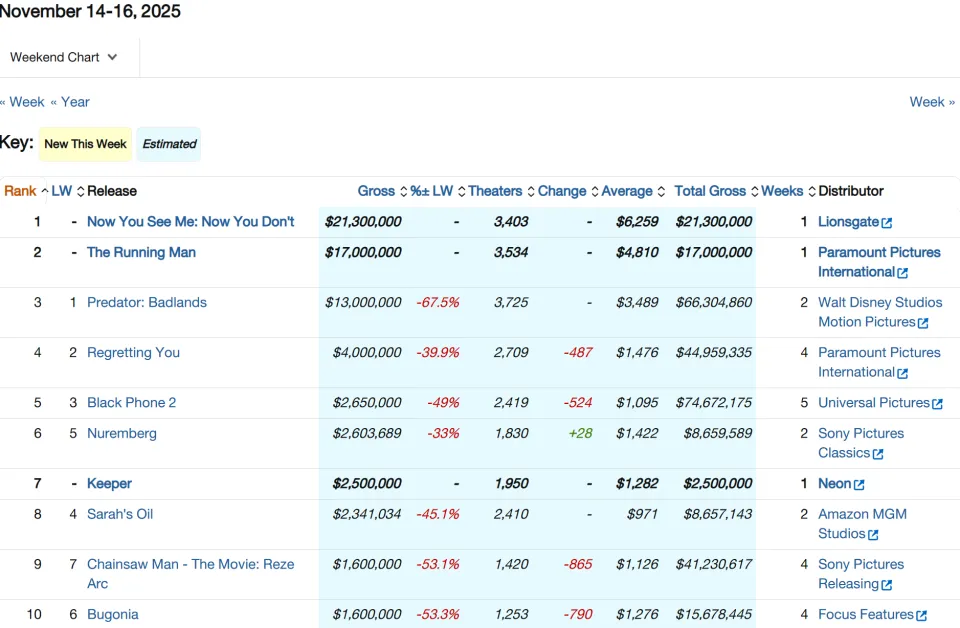The image size is (960, 628).
Task: Sort by Average column sort arrows
Action: (x=661, y=192)
